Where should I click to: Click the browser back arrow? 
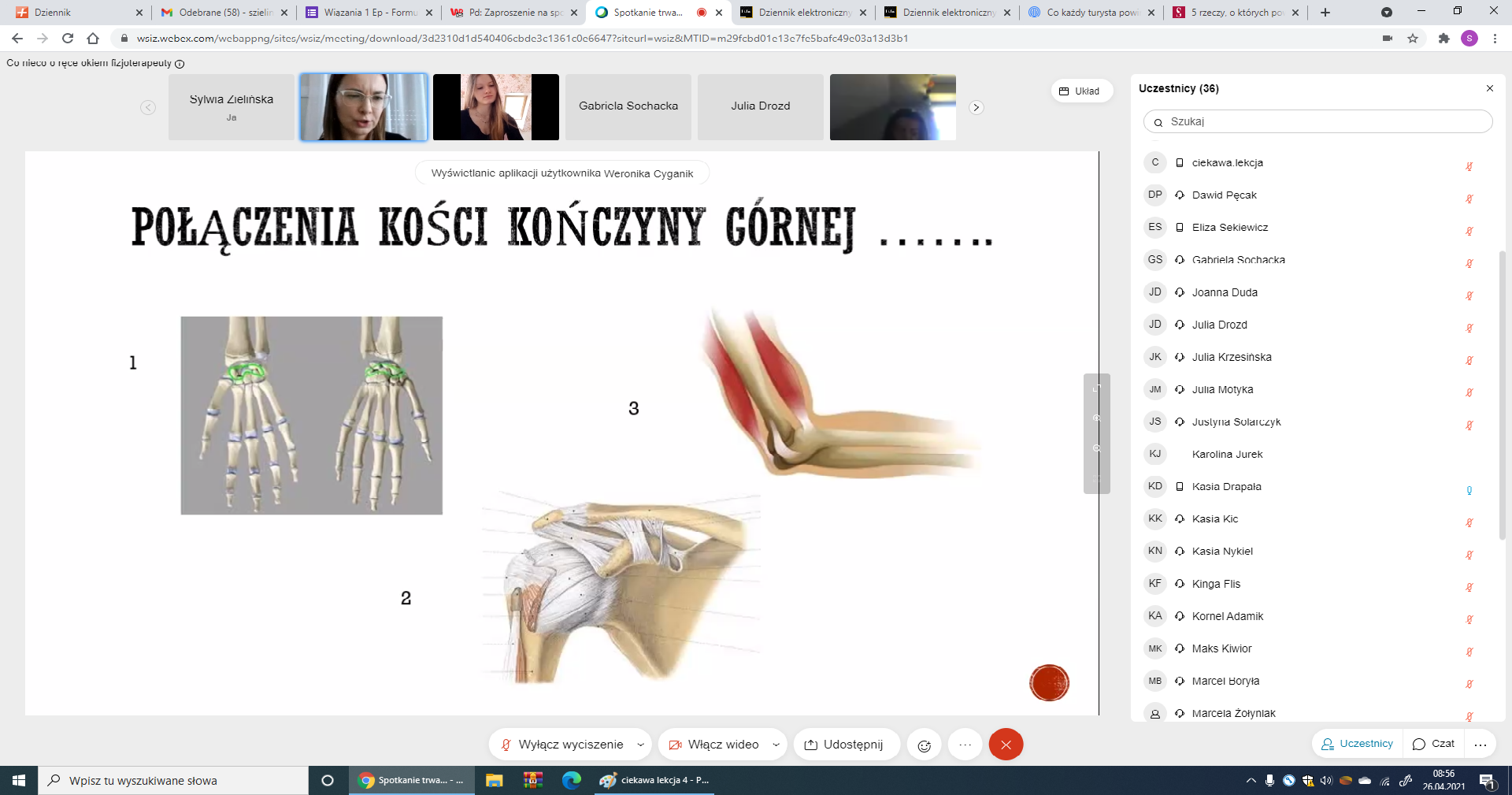tap(17, 38)
